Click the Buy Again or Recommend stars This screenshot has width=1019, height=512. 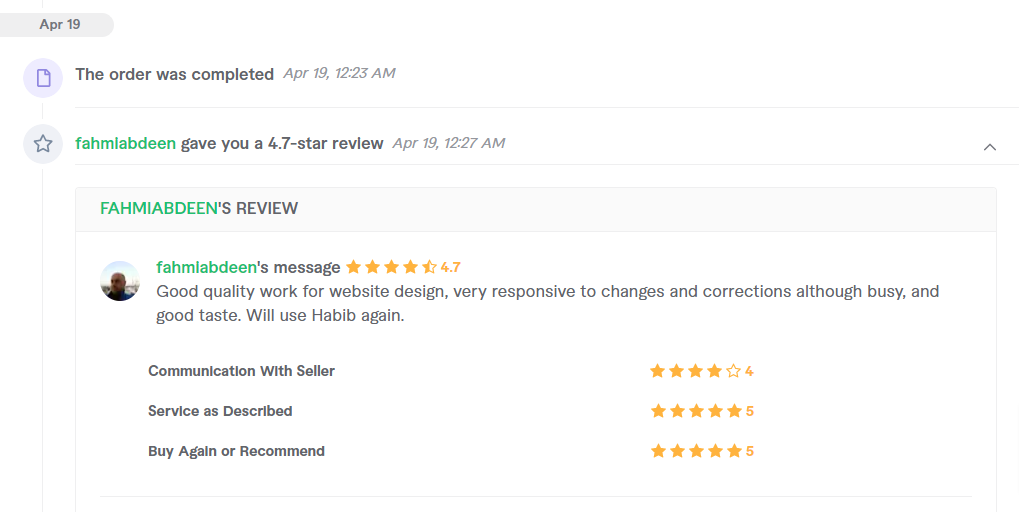[x=695, y=451]
